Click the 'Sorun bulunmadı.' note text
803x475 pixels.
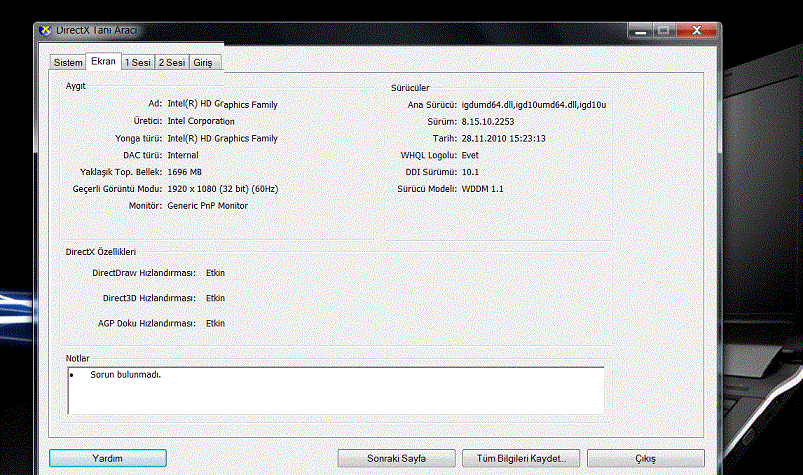coord(125,375)
